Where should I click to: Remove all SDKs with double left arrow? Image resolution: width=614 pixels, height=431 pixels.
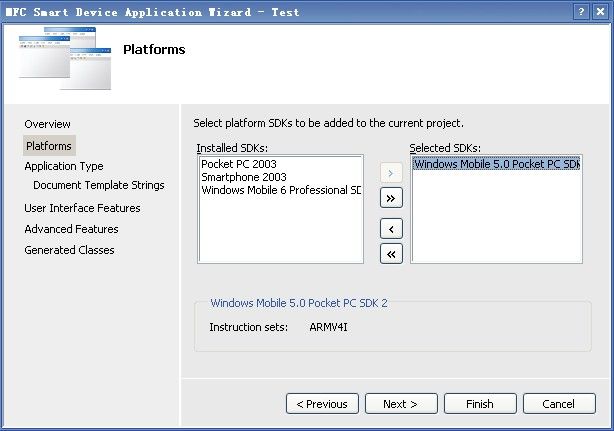point(391,254)
